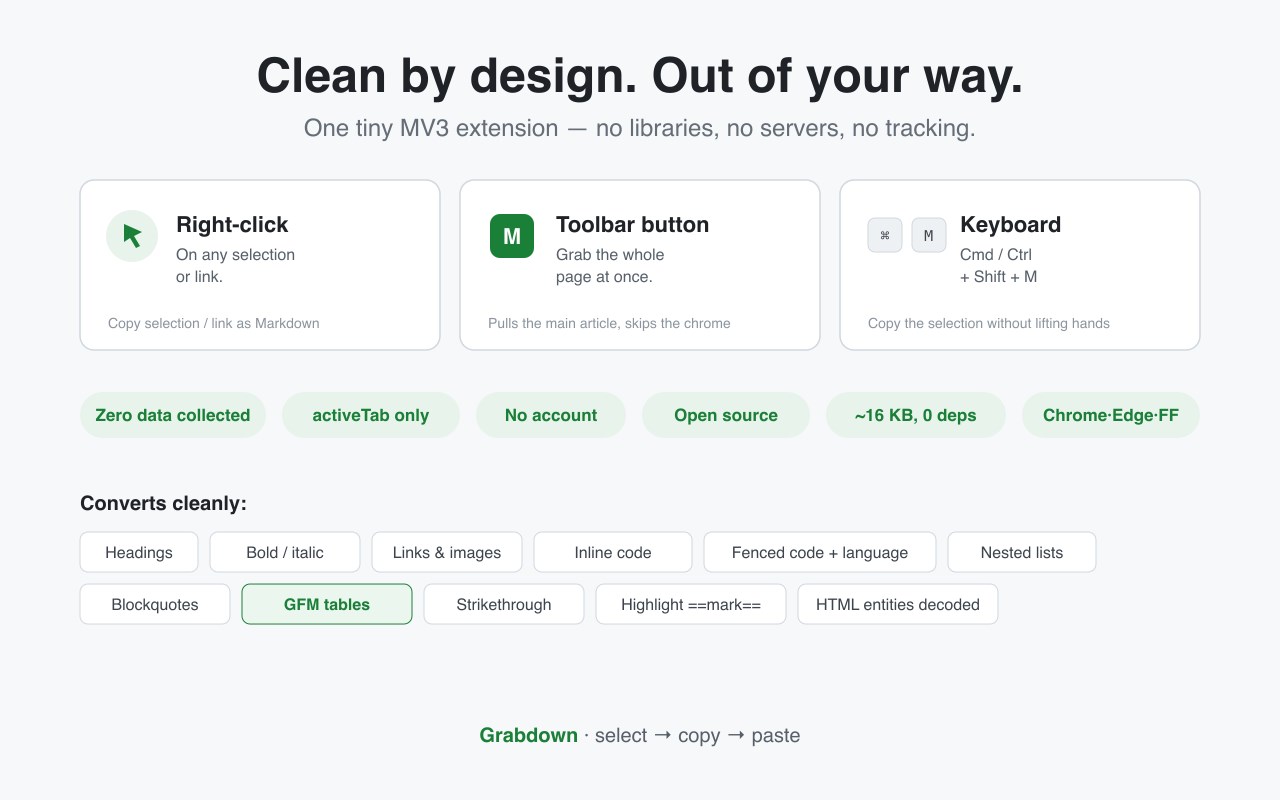Click 'Grab the whole page at once' description
Viewport: 1280px width, 800px height.
pyautogui.click(x=610, y=265)
